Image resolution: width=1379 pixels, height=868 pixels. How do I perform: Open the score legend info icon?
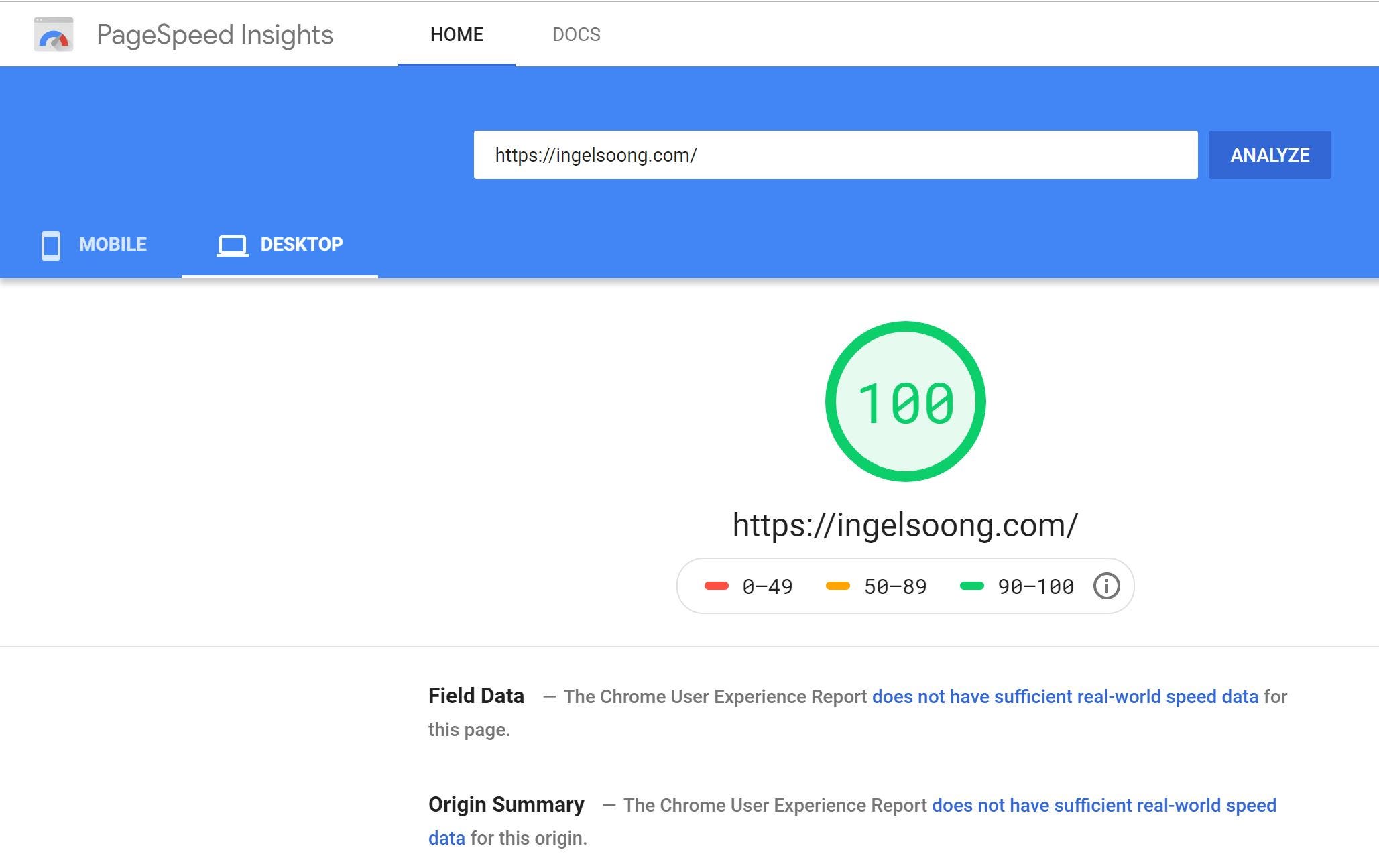1106,586
